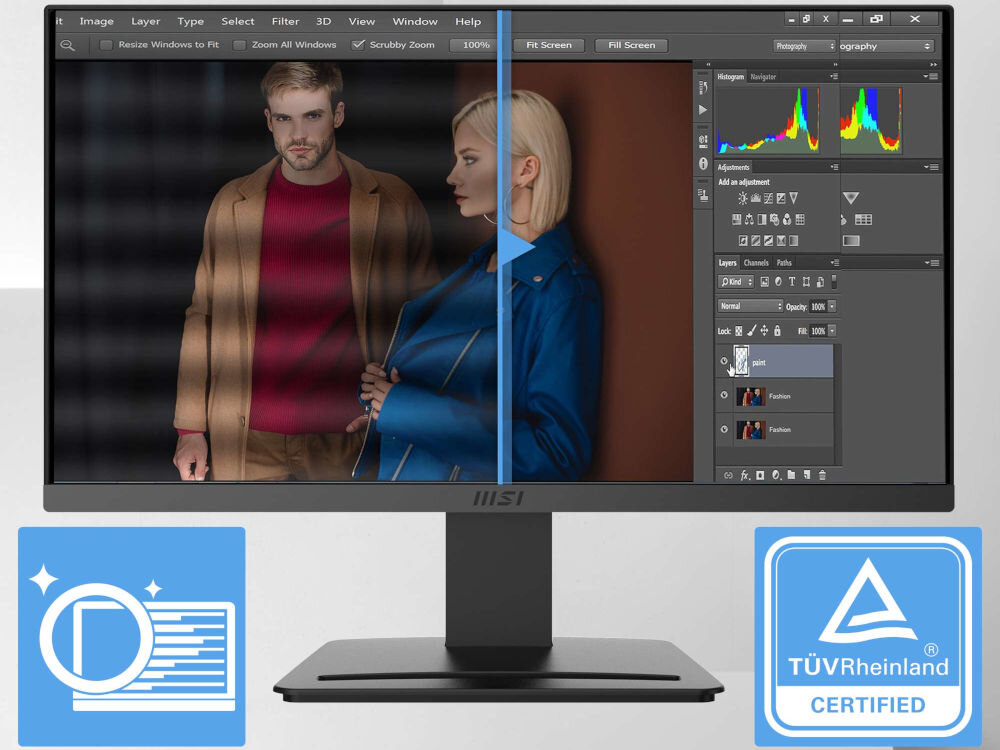
Task: Add a layer mask
Action: (760, 475)
